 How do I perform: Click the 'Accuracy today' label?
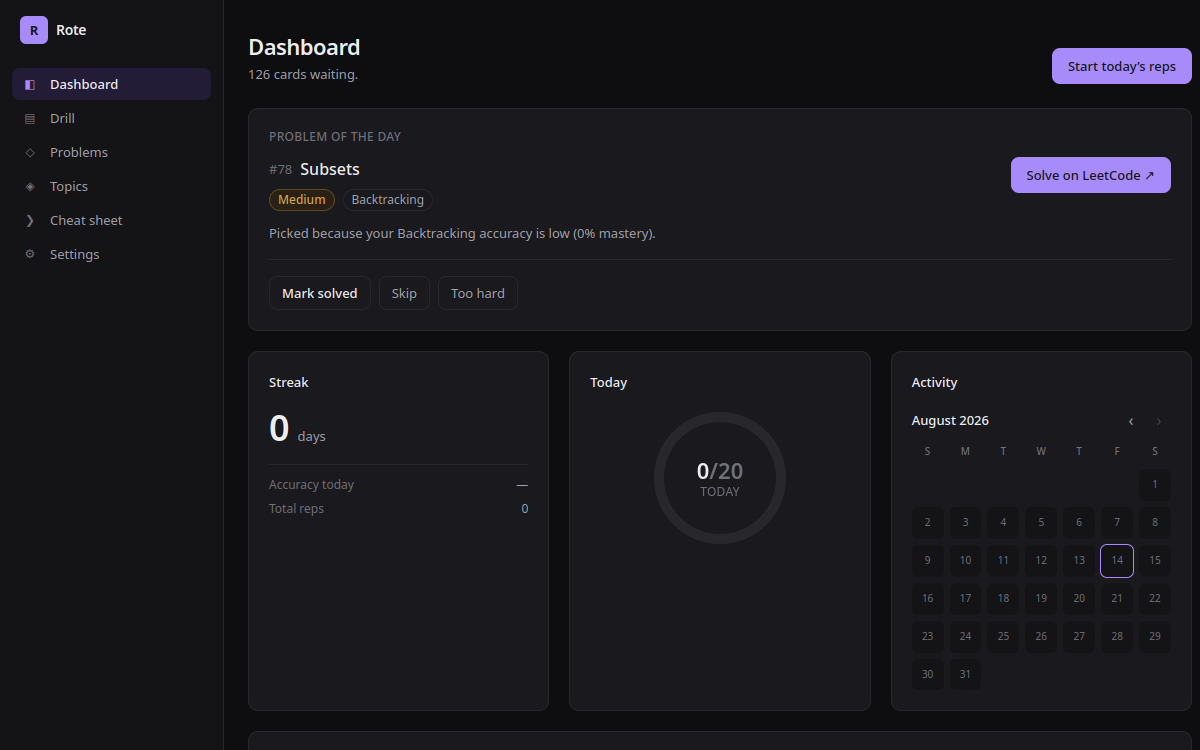[311, 485]
